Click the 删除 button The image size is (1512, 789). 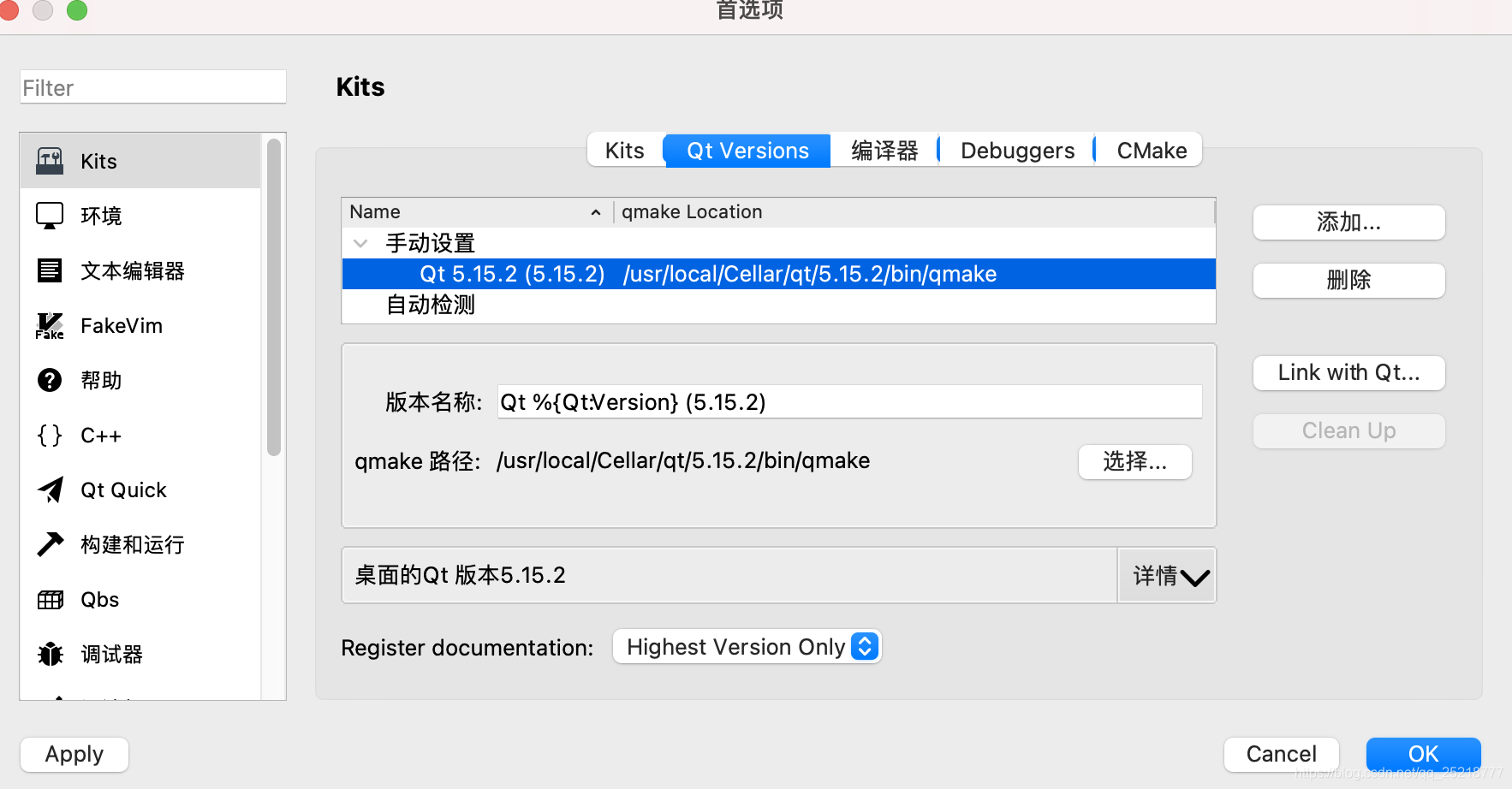(1348, 281)
